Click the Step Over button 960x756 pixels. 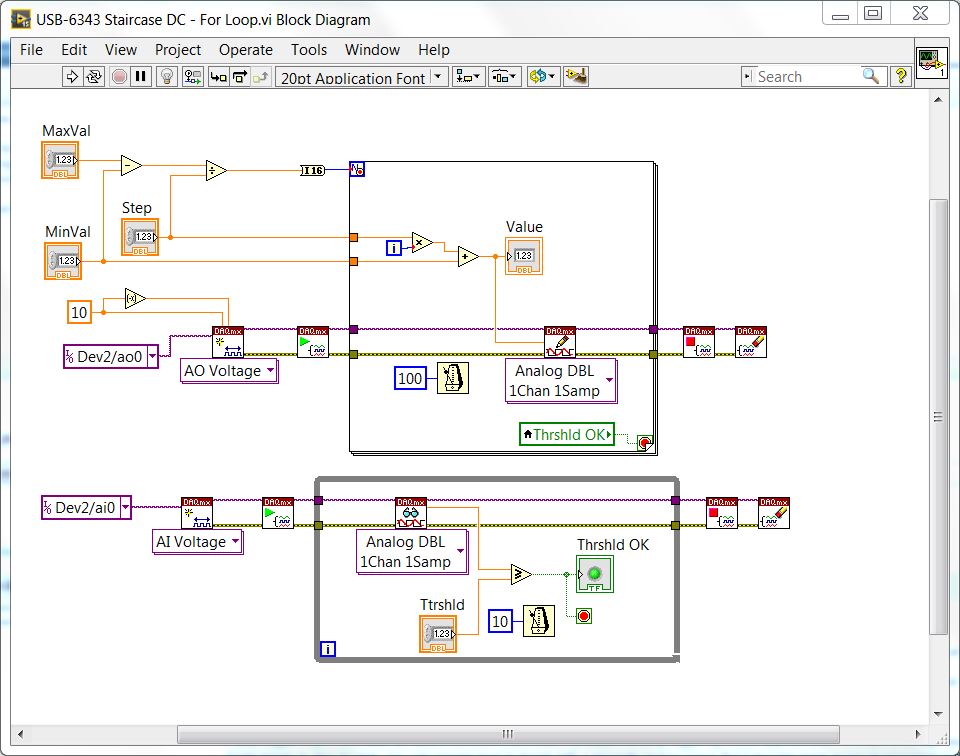point(239,77)
